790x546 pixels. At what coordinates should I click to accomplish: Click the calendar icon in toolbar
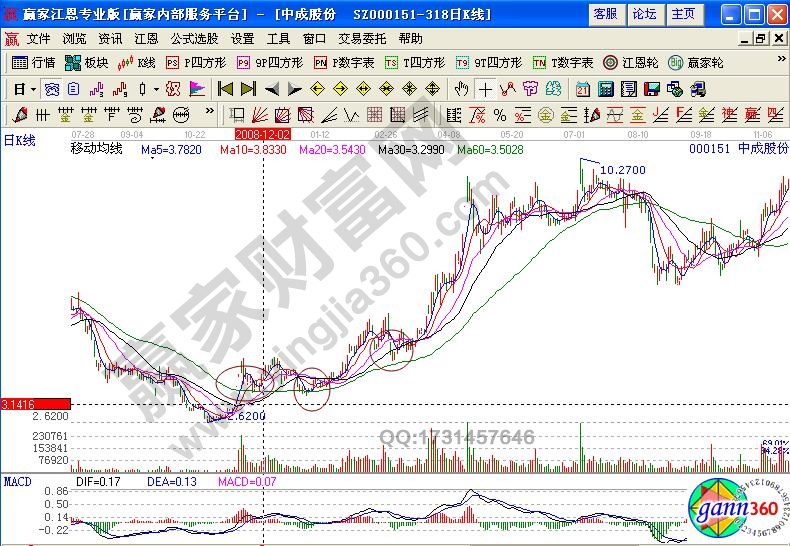coord(582,89)
